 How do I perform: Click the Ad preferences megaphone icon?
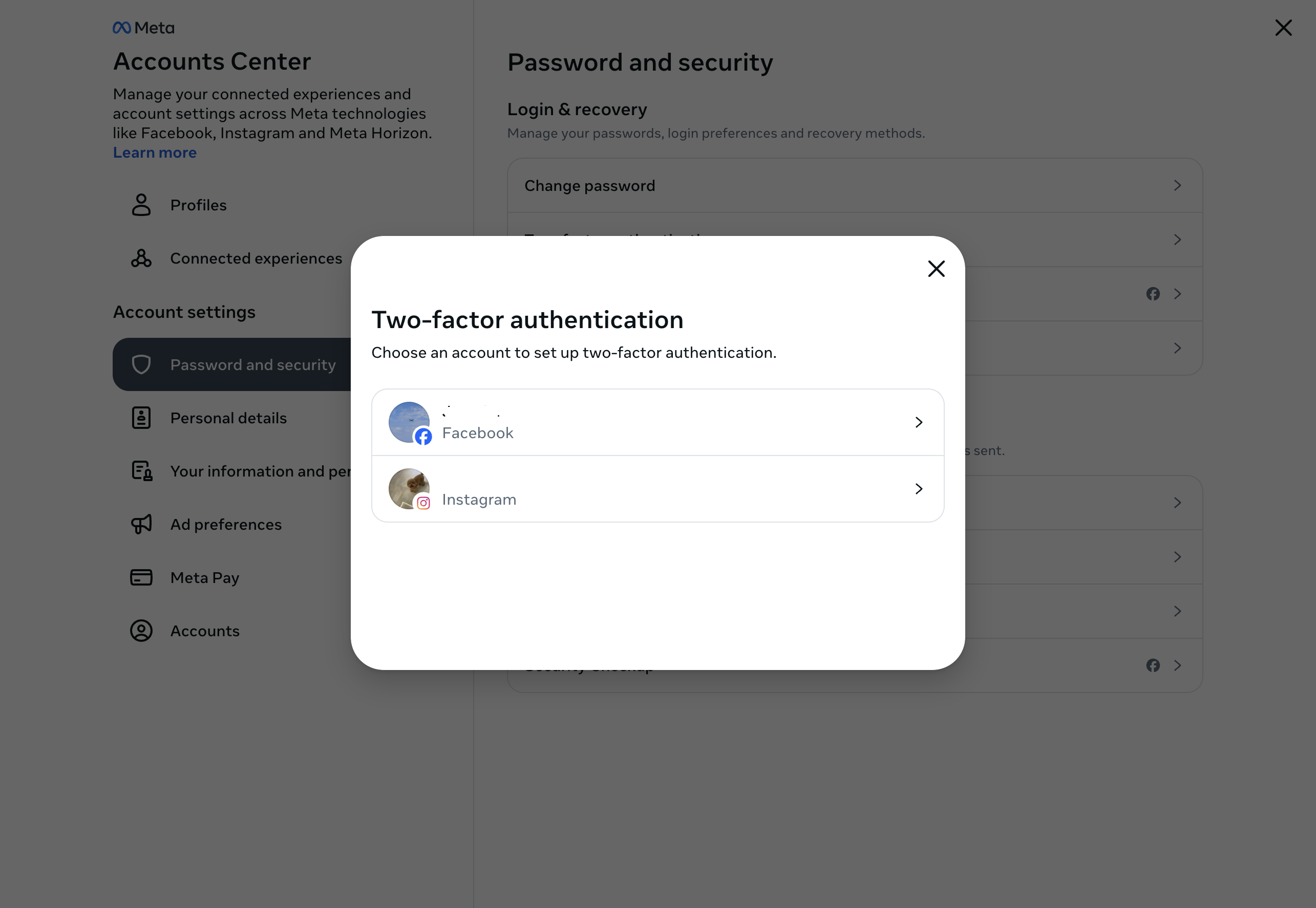click(x=141, y=525)
